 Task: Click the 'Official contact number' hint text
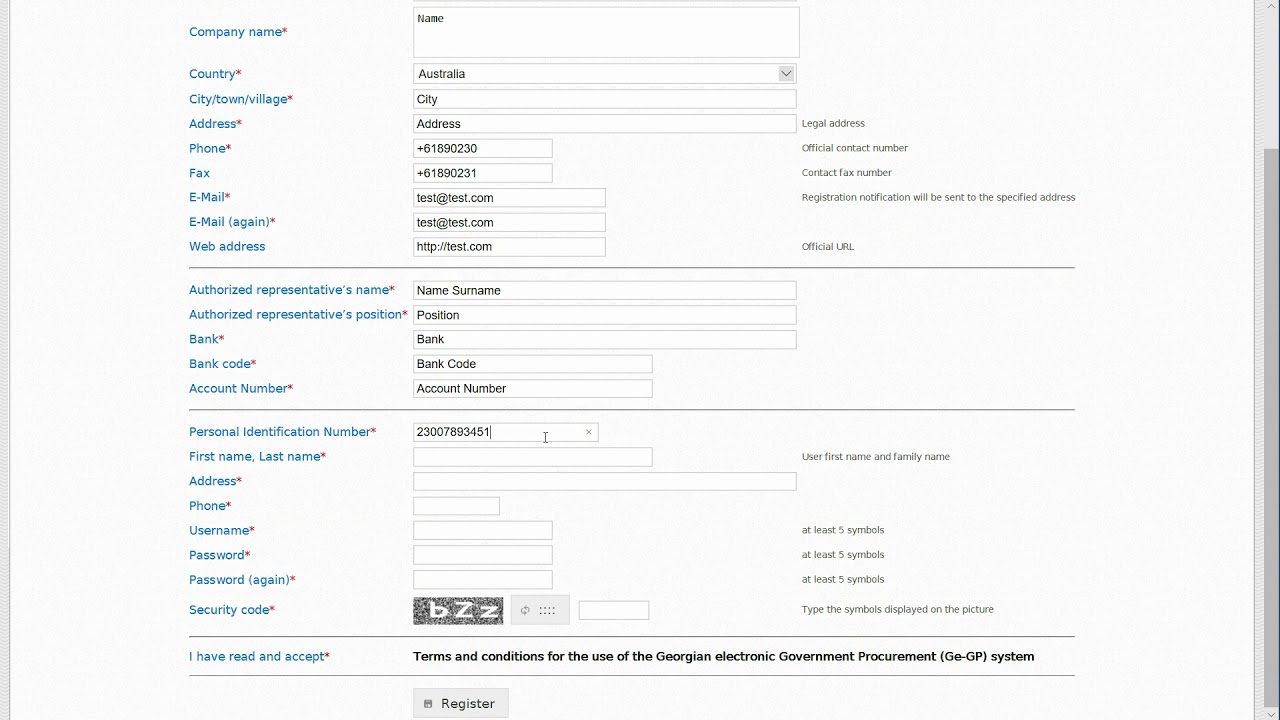point(855,148)
